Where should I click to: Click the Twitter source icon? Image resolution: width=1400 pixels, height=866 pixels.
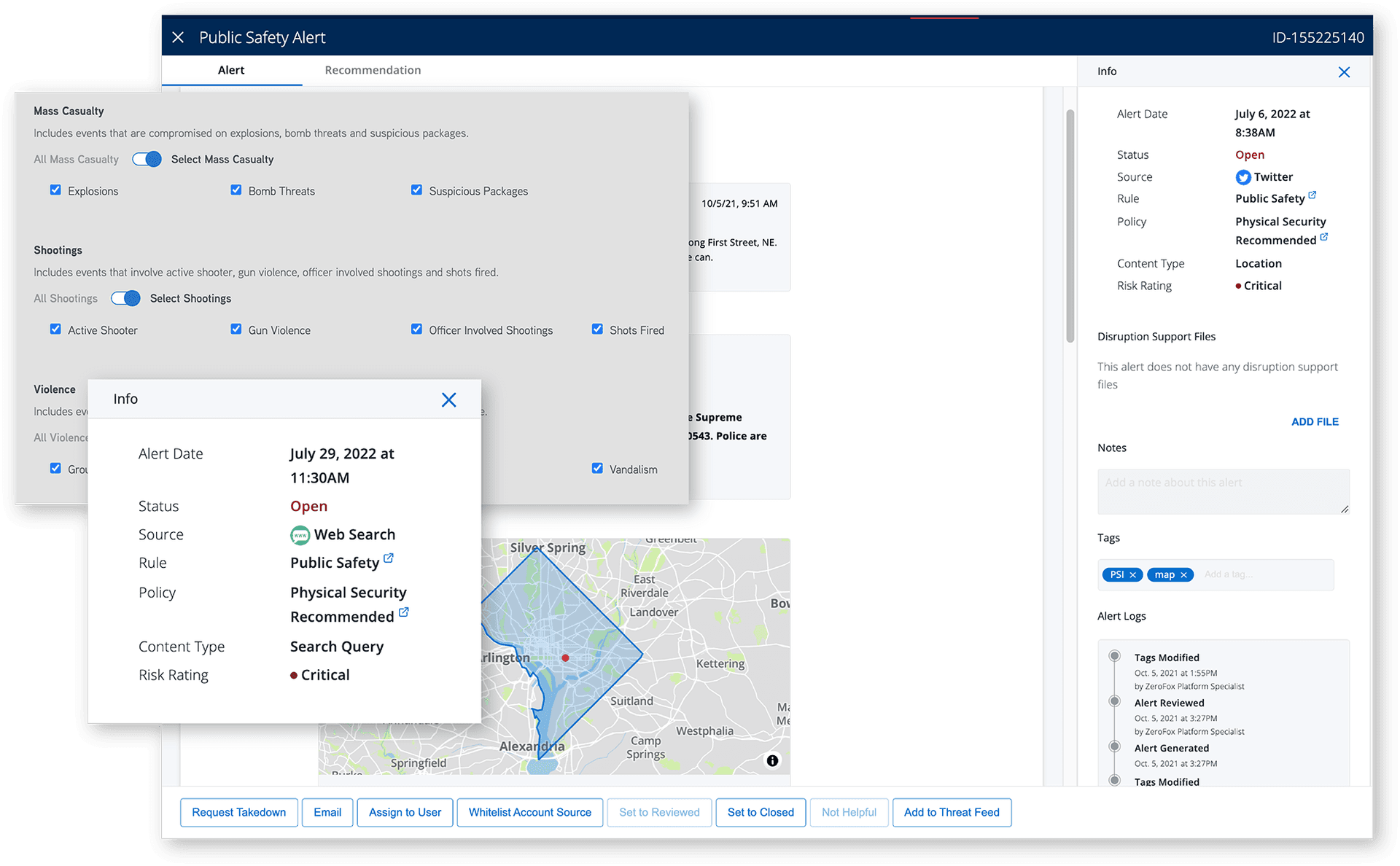1243,177
